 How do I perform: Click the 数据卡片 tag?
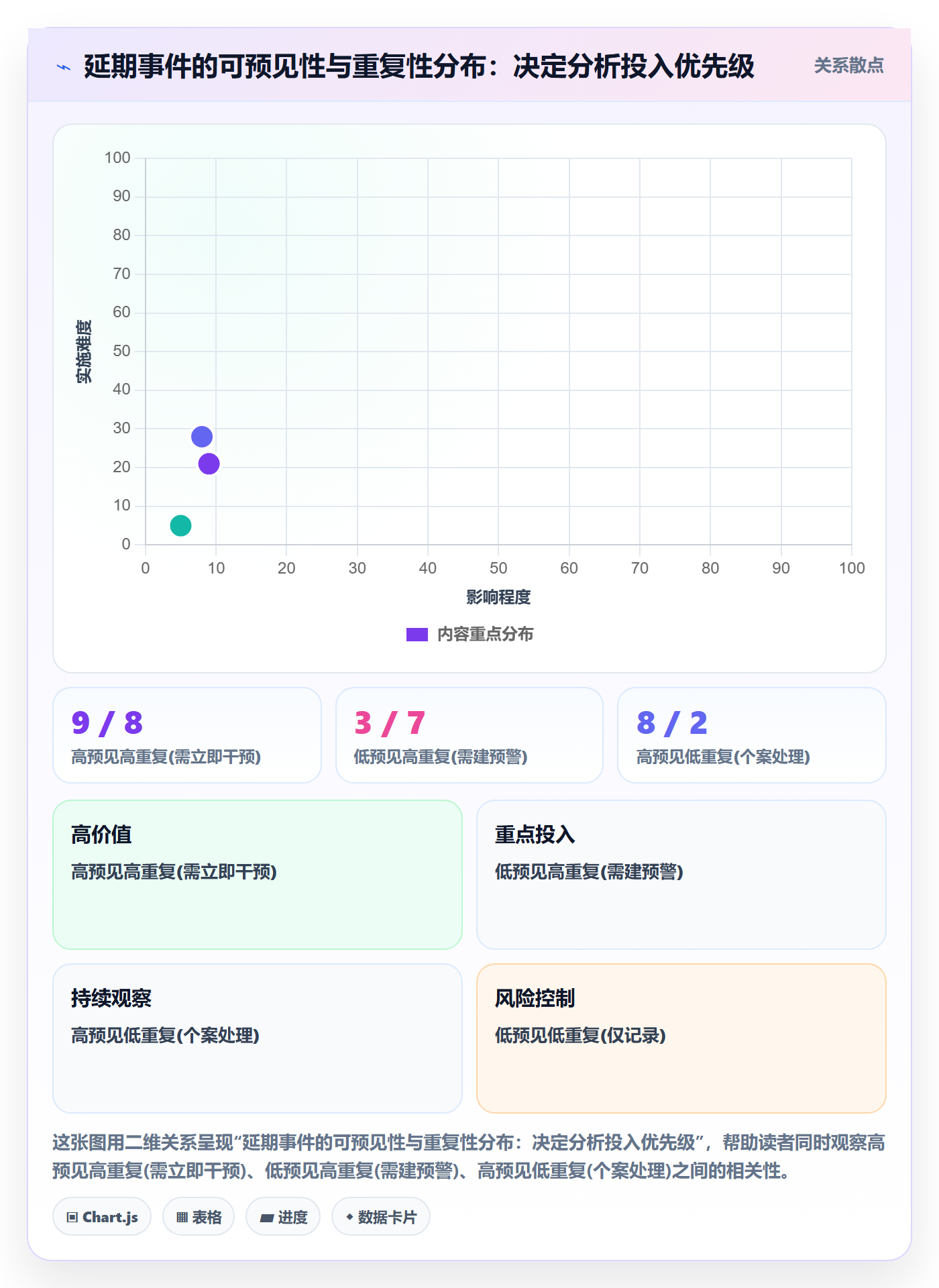click(x=381, y=1217)
